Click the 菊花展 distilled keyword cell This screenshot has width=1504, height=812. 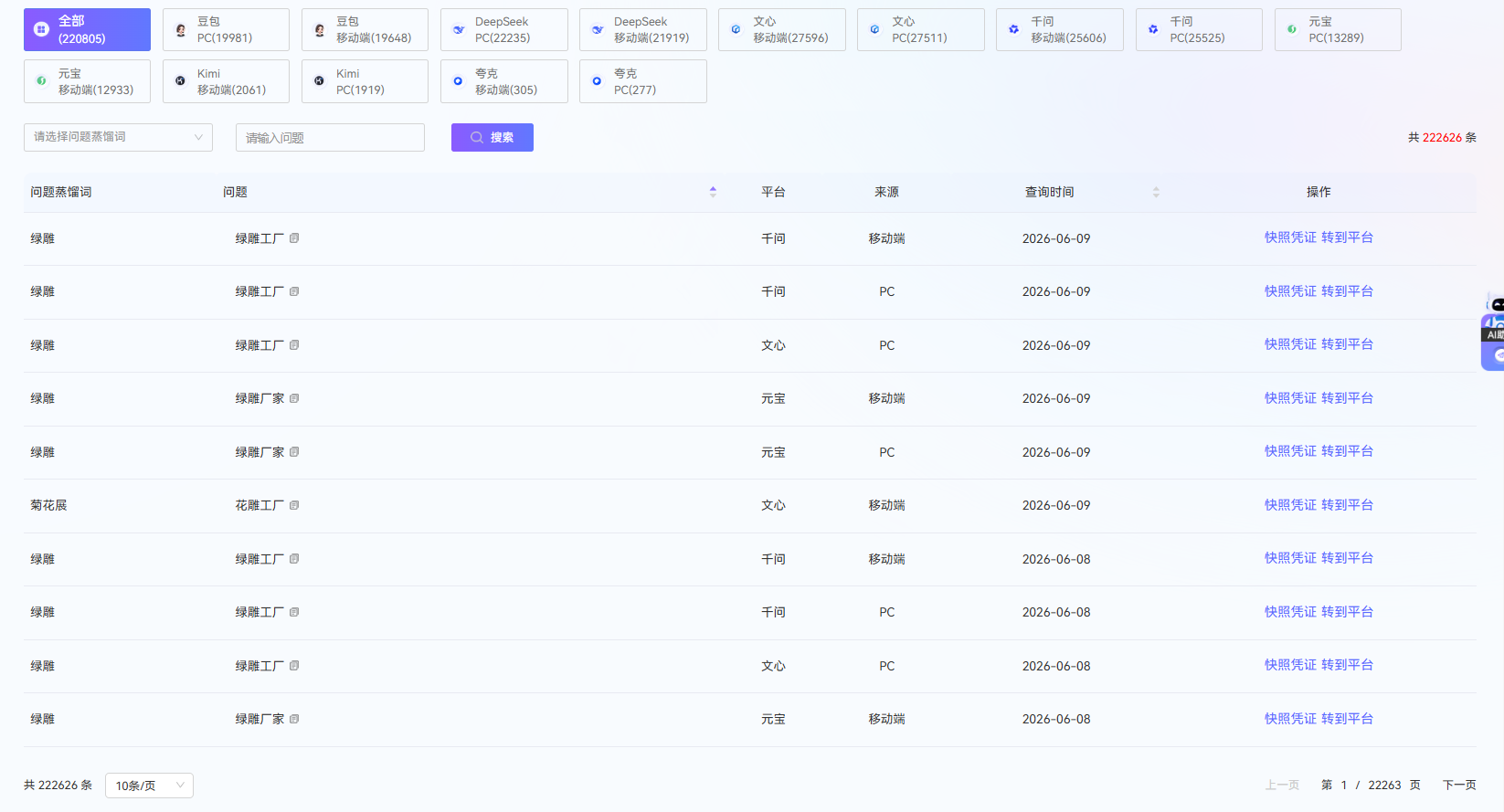(x=48, y=505)
